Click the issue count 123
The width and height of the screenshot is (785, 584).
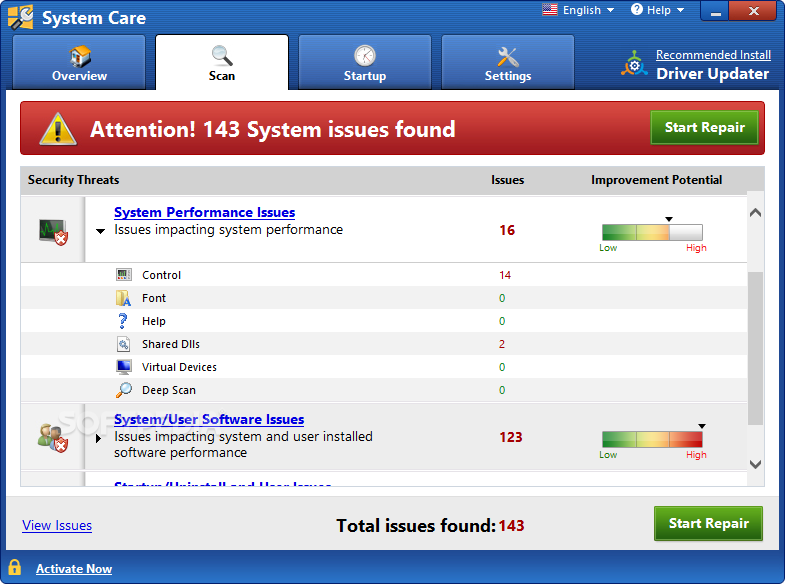point(511,437)
